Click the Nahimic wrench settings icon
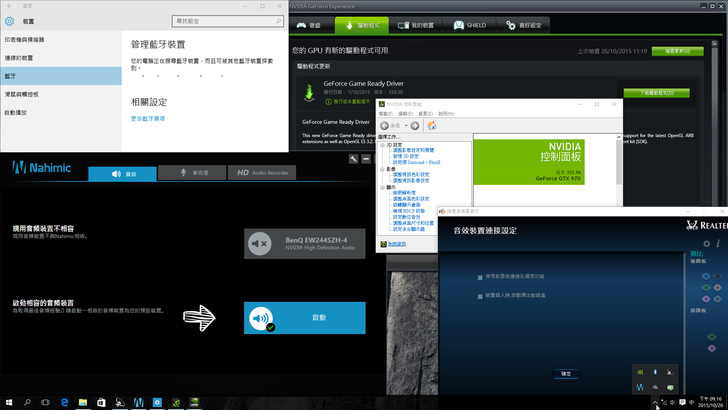The height and width of the screenshot is (410, 728). click(x=353, y=159)
